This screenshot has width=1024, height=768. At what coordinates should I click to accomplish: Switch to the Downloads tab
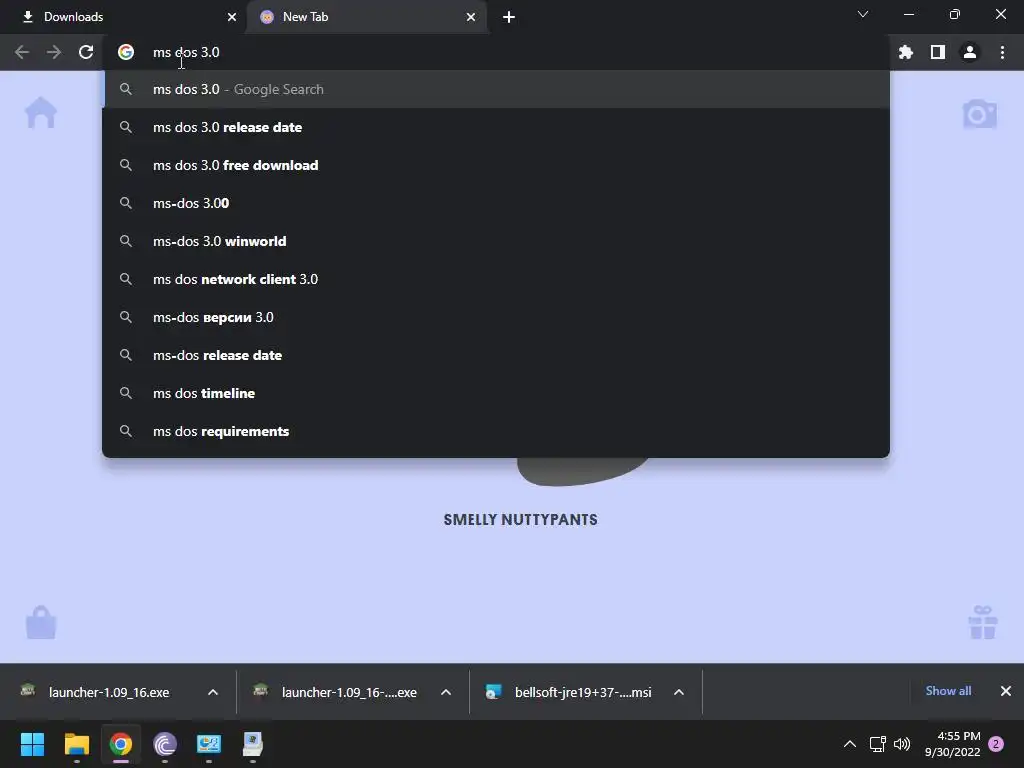(x=124, y=17)
